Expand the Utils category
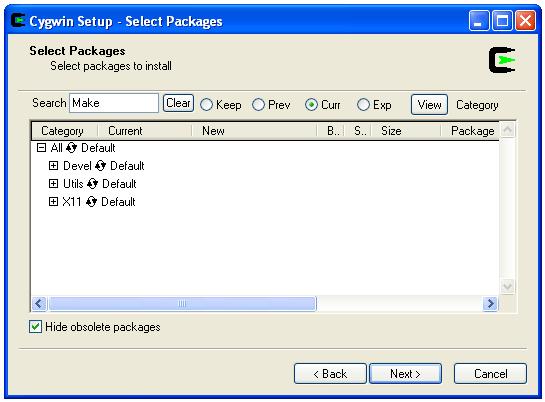 coord(53,183)
